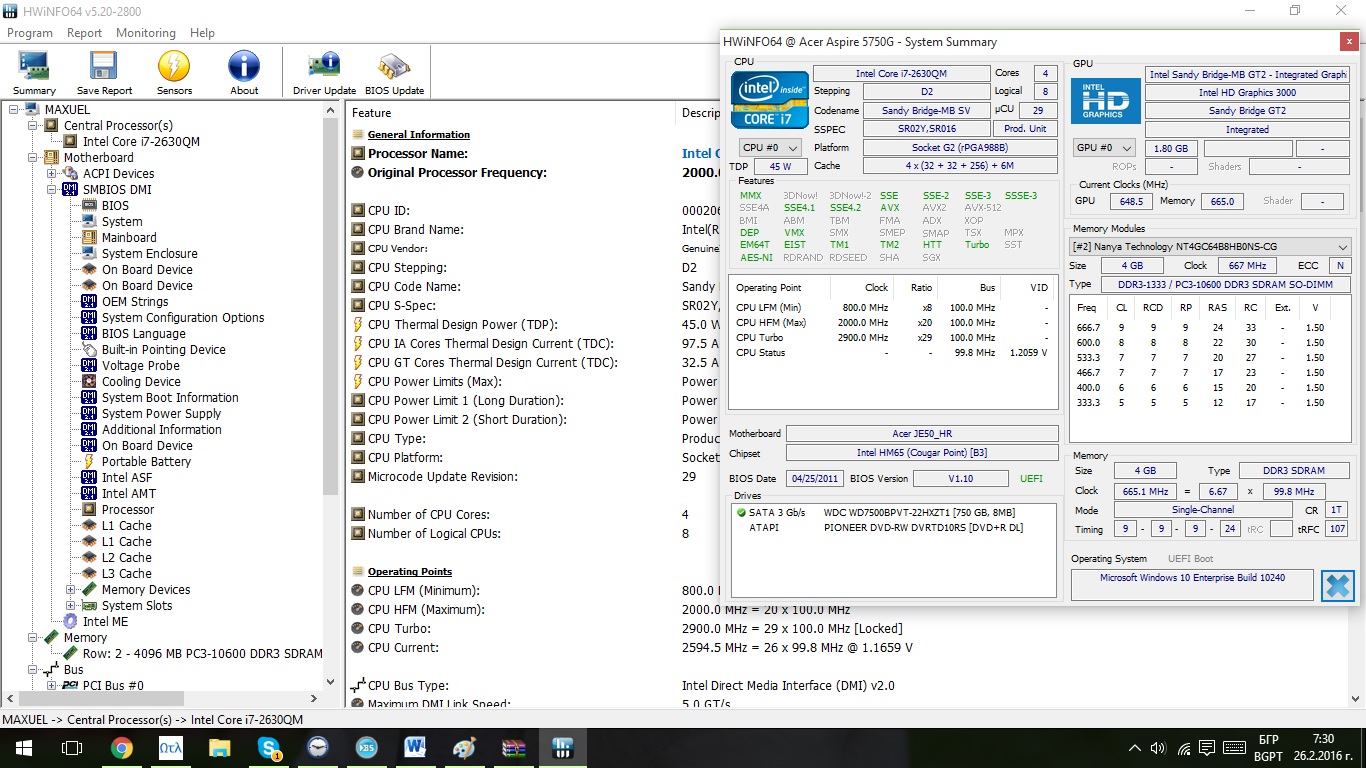The image size is (1366, 768).
Task: Launch BIOS Update from toolbar
Action: tap(394, 73)
